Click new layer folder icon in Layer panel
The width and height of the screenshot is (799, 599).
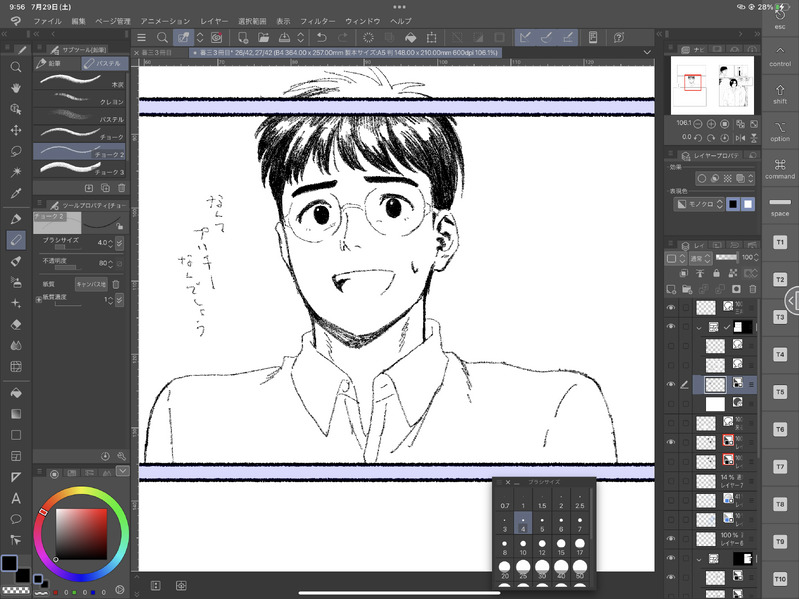click(x=687, y=289)
